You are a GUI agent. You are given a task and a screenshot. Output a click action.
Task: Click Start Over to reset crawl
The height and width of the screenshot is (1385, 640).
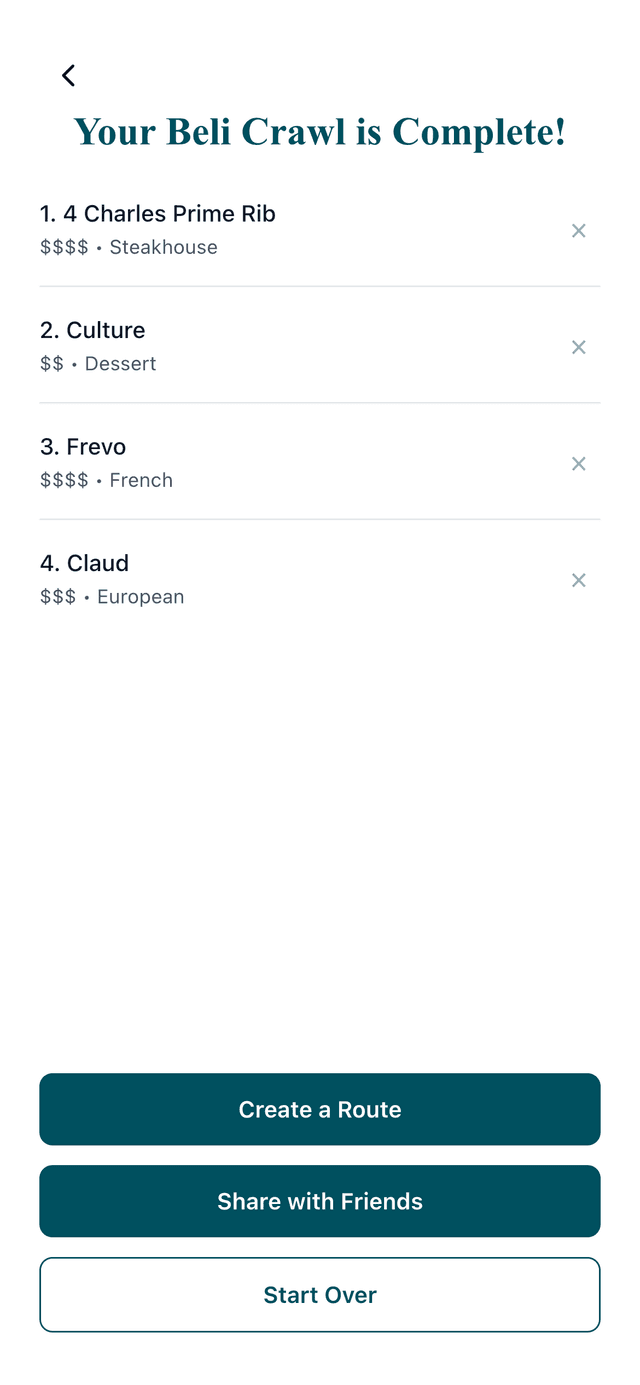[x=320, y=1295]
